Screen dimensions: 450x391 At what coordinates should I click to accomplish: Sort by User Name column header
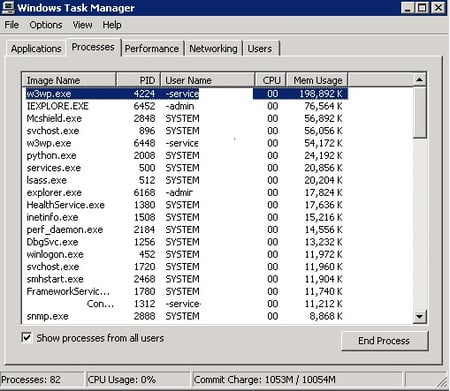(x=207, y=80)
